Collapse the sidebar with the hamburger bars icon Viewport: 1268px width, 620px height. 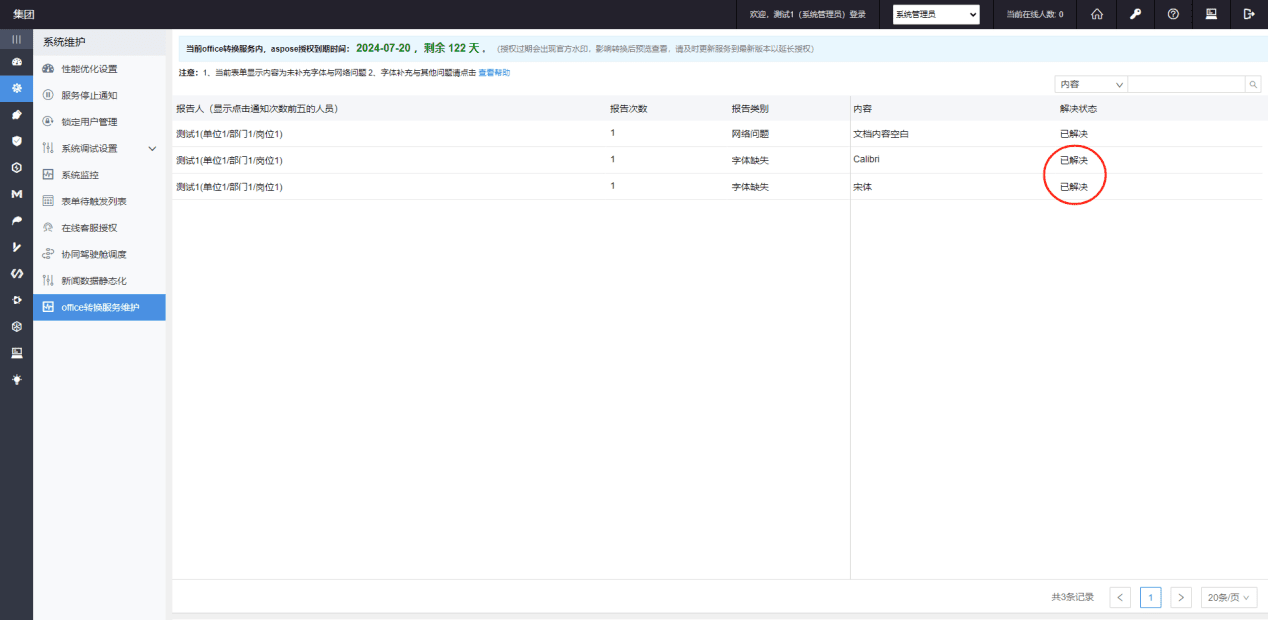16,39
